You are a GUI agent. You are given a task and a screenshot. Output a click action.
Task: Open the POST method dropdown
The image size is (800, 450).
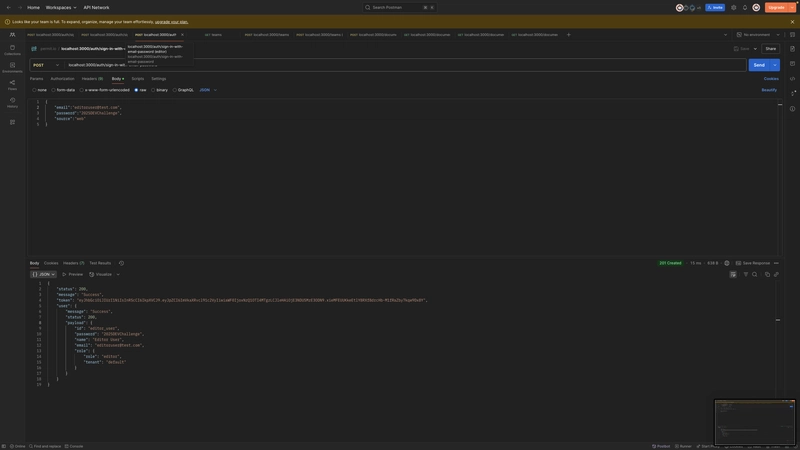[x=46, y=65]
